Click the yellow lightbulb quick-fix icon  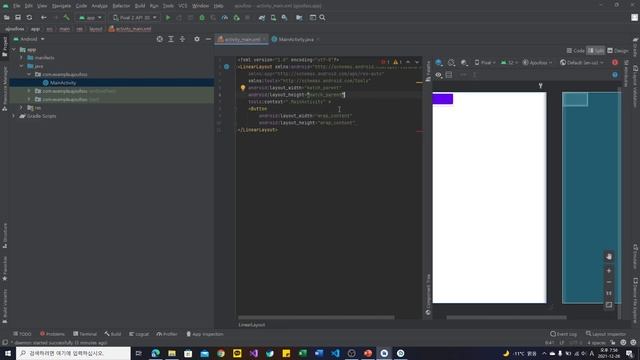[242, 88]
